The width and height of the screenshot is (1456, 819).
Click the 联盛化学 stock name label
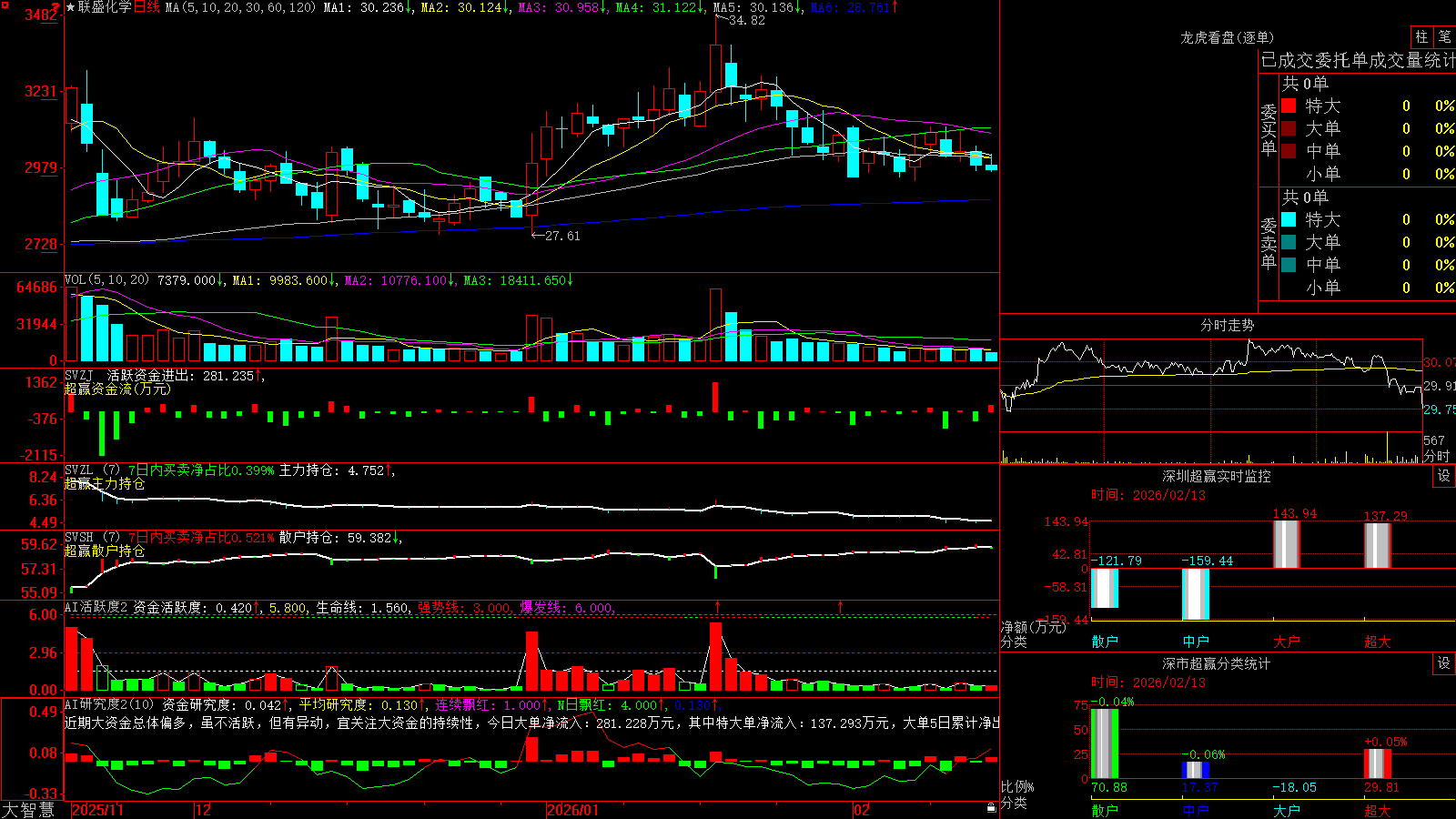[x=105, y=7]
